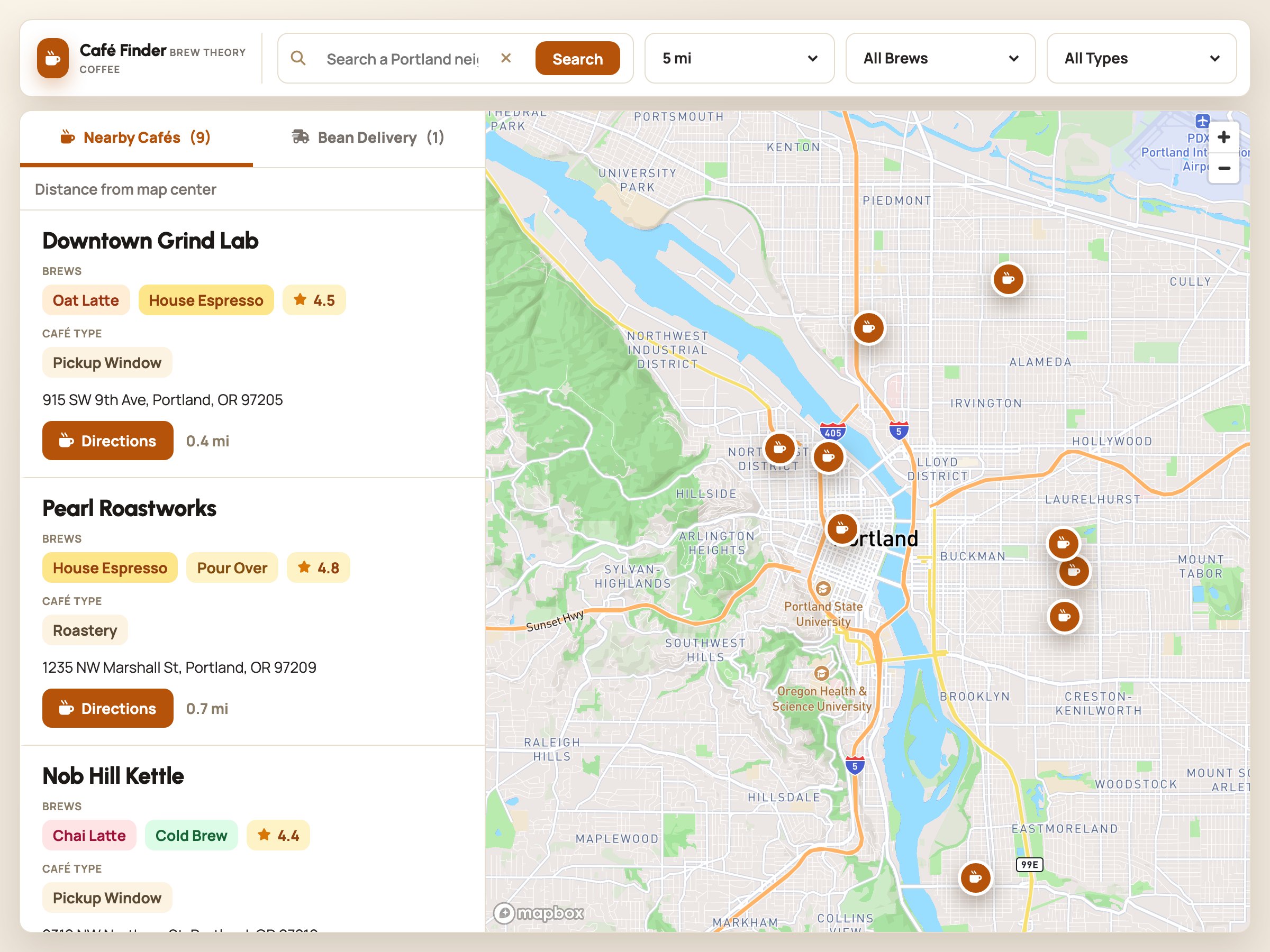Click Nob Hill Kettle's Pickup Window type tag
The width and height of the screenshot is (1270, 952).
(x=107, y=898)
